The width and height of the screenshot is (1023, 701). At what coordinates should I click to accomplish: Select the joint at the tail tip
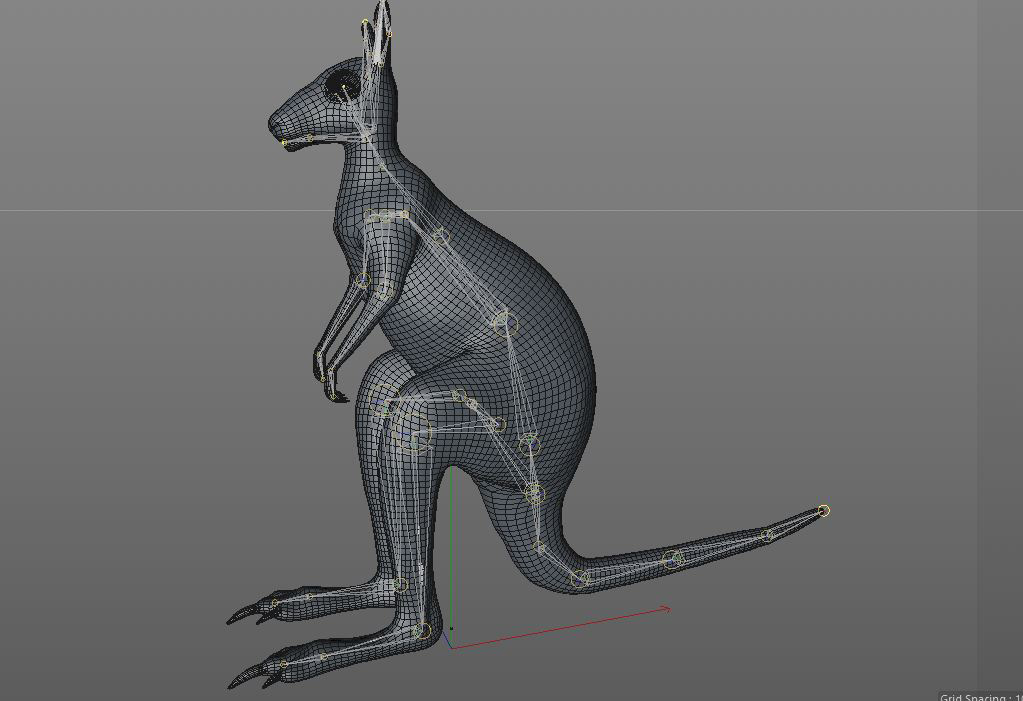[824, 510]
